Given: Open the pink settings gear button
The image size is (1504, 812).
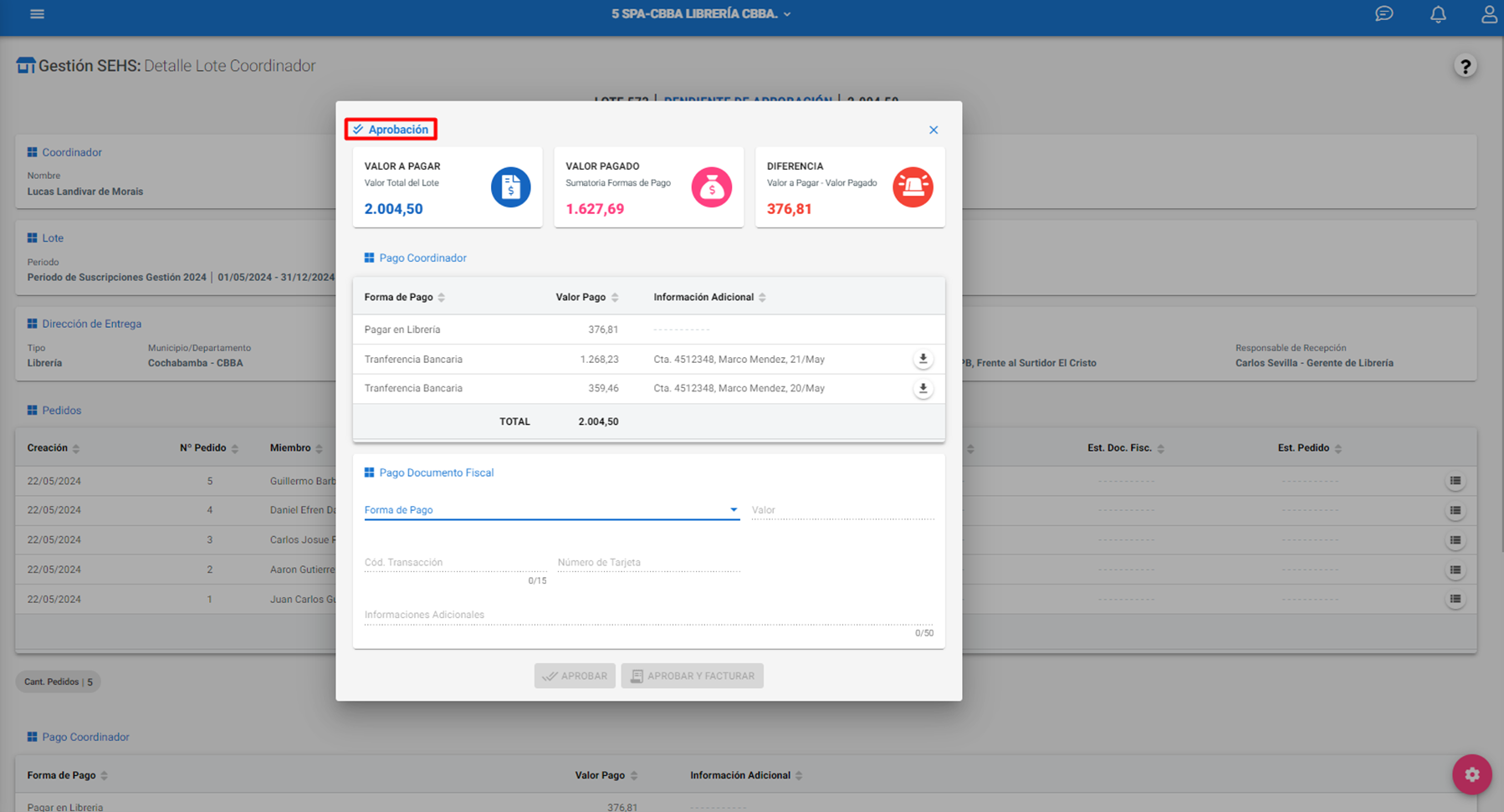Looking at the screenshot, I should (x=1471, y=774).
